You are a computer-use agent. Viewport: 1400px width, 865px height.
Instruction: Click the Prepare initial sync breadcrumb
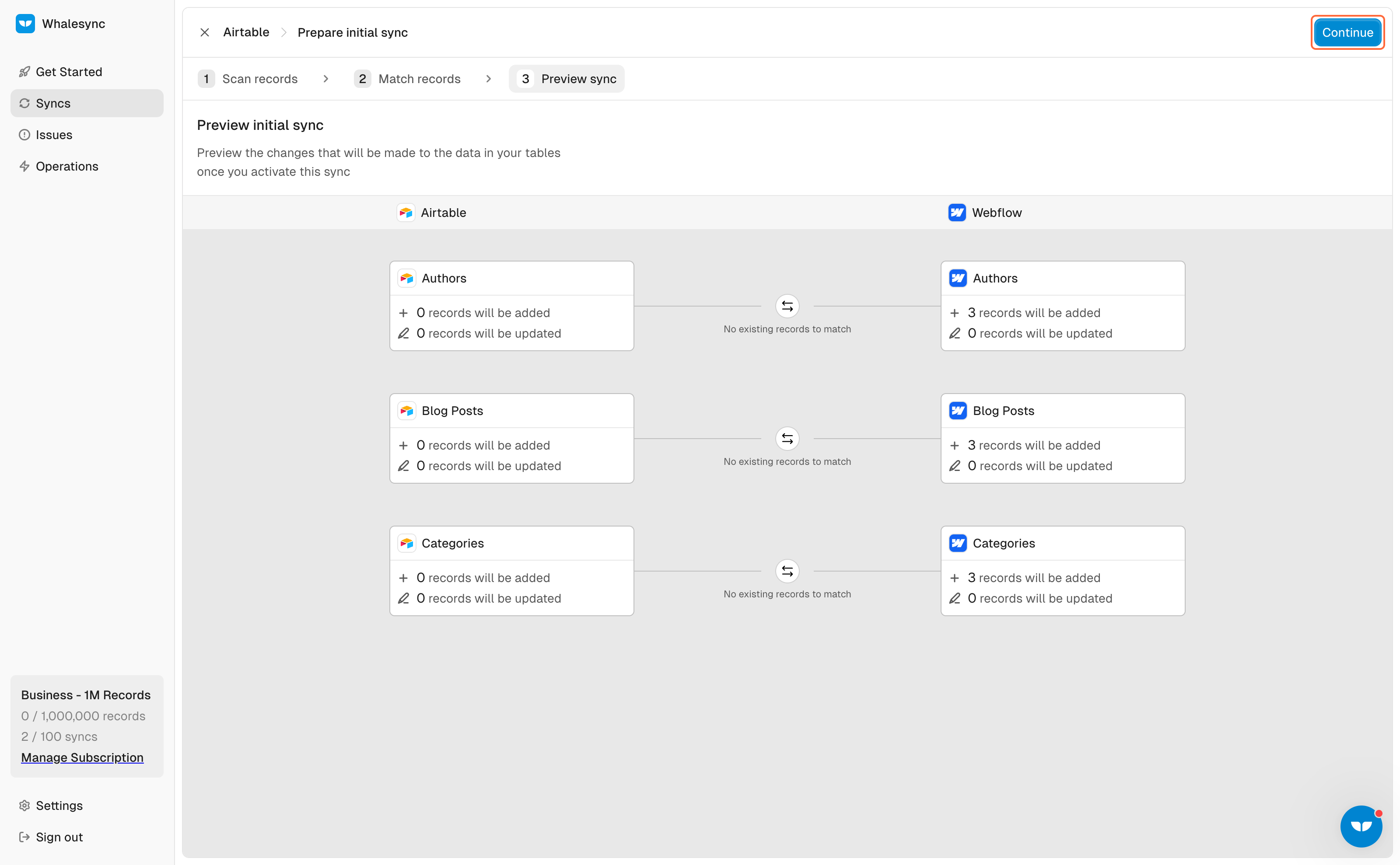[x=353, y=32]
